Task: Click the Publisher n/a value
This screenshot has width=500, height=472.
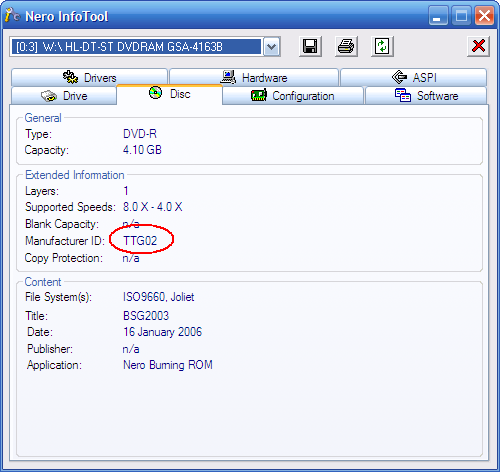Action: click(131, 349)
